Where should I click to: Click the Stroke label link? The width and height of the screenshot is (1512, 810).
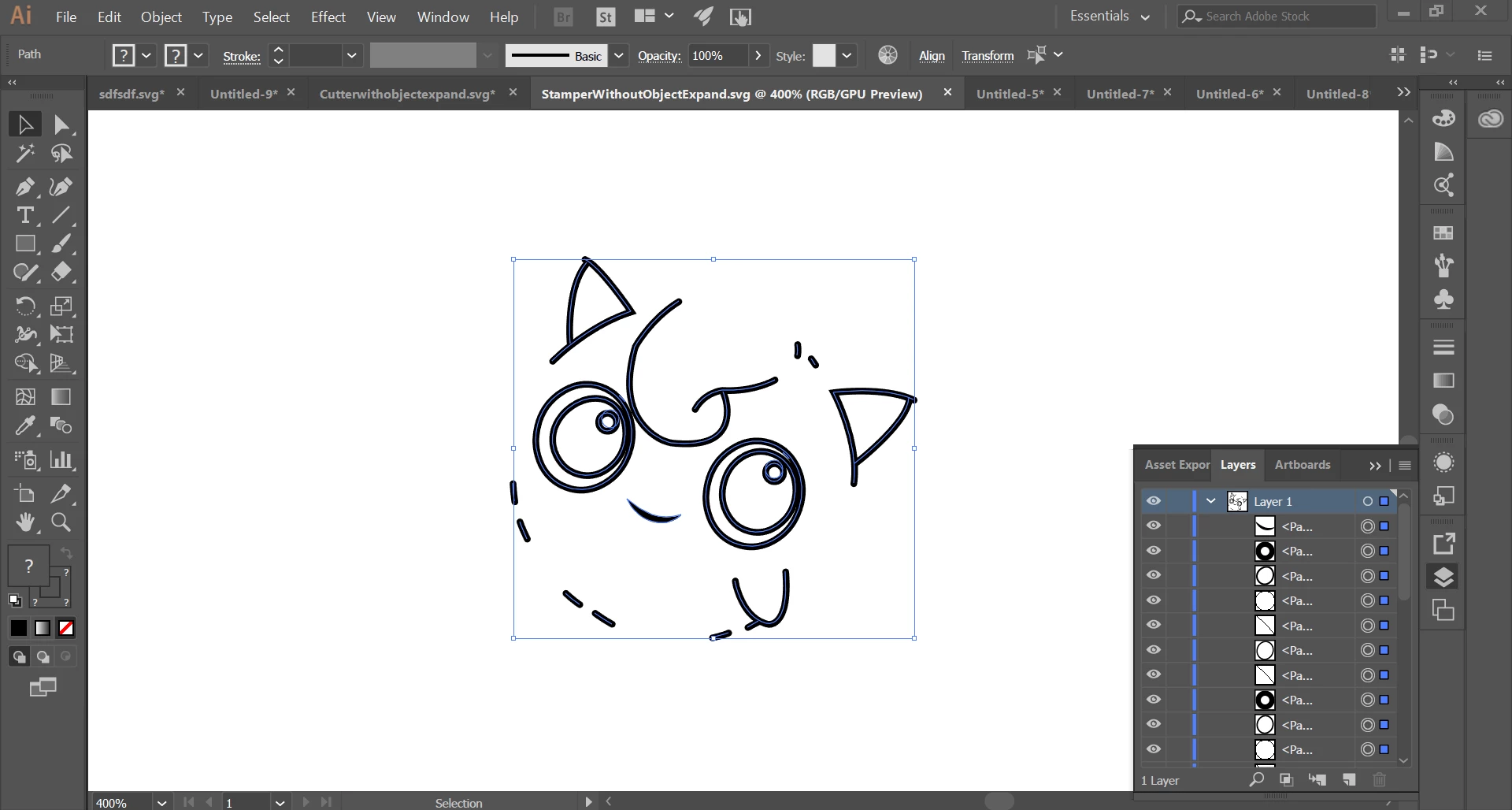pyautogui.click(x=242, y=56)
